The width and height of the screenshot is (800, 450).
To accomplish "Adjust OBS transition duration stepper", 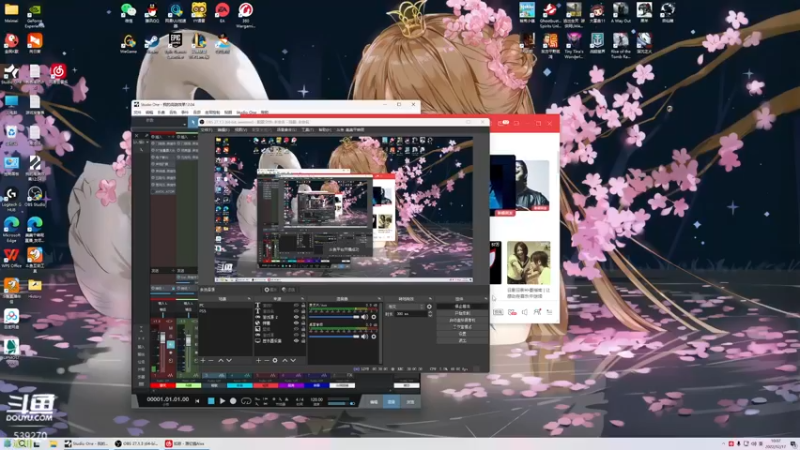I will coord(430,314).
